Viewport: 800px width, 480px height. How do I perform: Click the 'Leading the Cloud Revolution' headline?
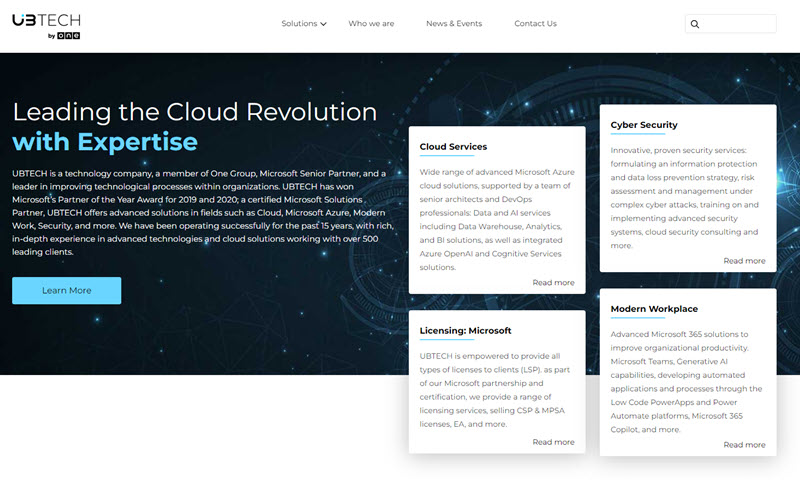(195, 112)
